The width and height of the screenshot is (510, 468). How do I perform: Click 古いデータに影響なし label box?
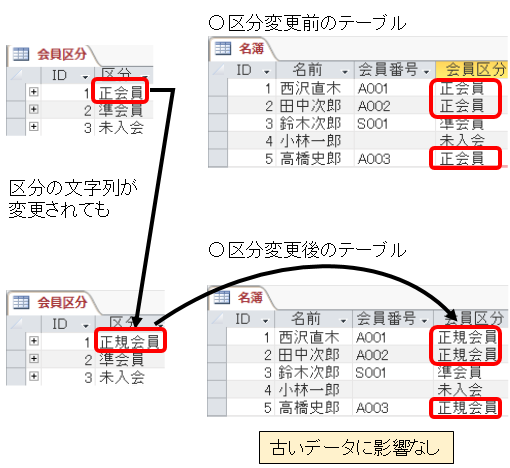click(356, 447)
